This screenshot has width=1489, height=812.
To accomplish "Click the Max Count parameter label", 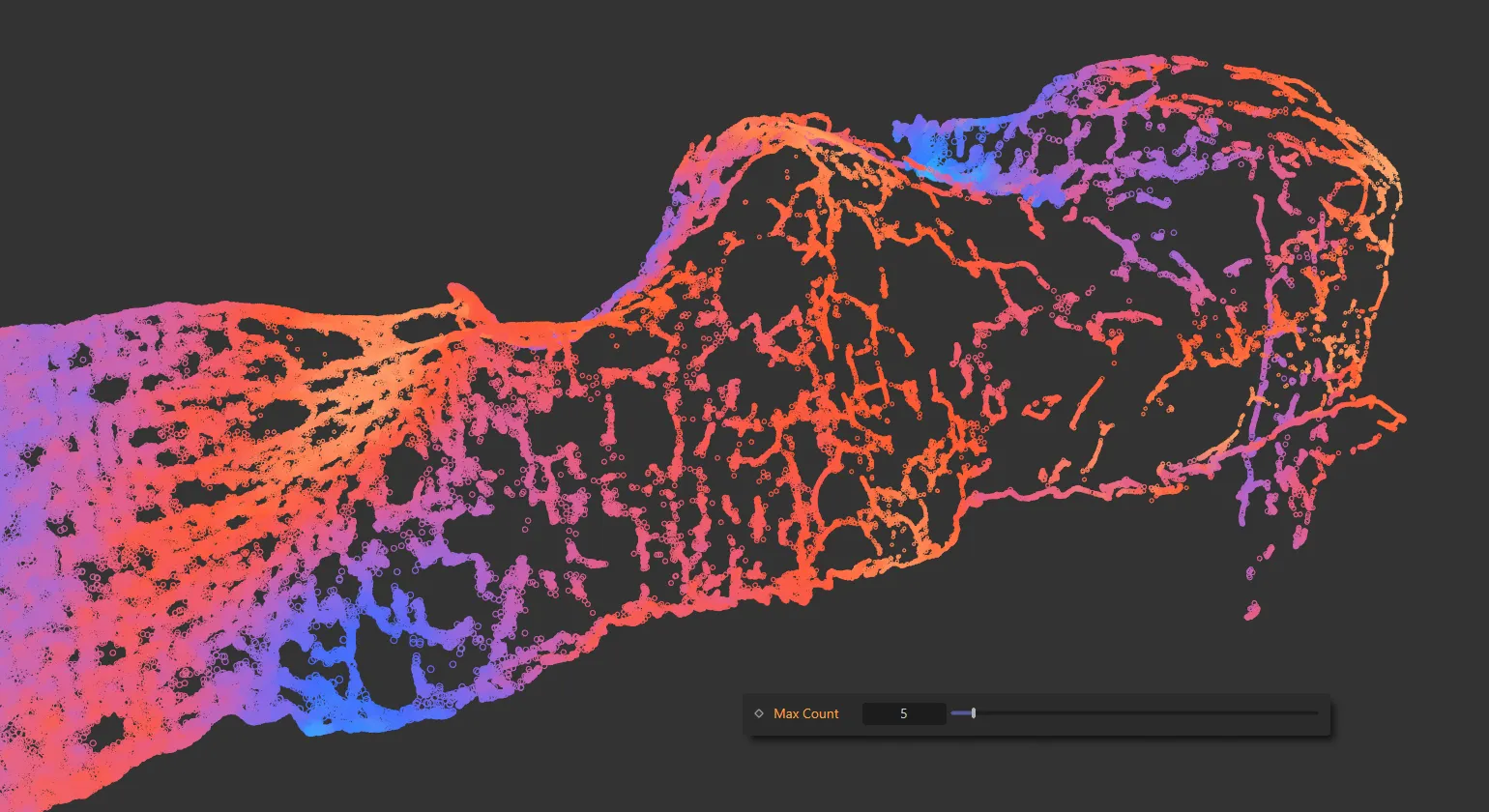I will click(805, 713).
